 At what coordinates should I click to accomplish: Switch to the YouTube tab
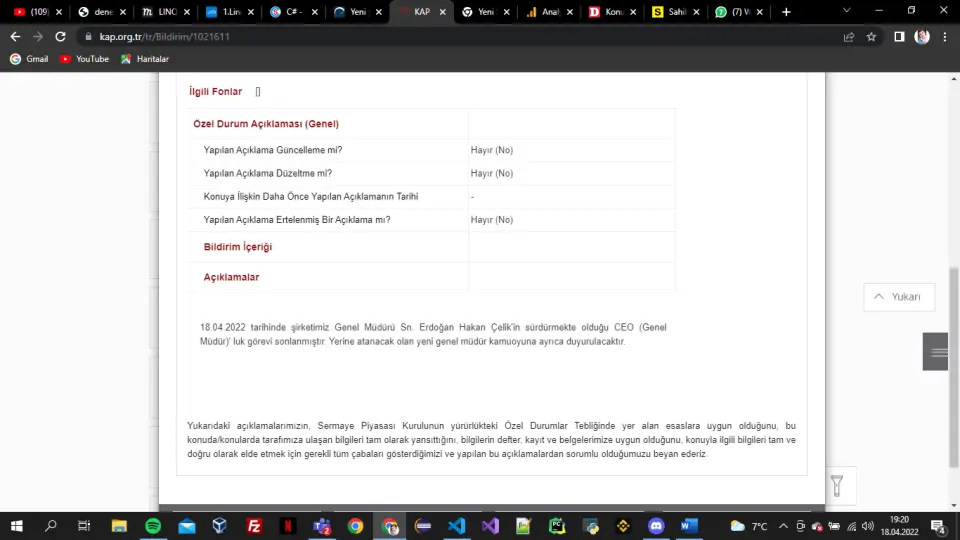tap(30, 12)
